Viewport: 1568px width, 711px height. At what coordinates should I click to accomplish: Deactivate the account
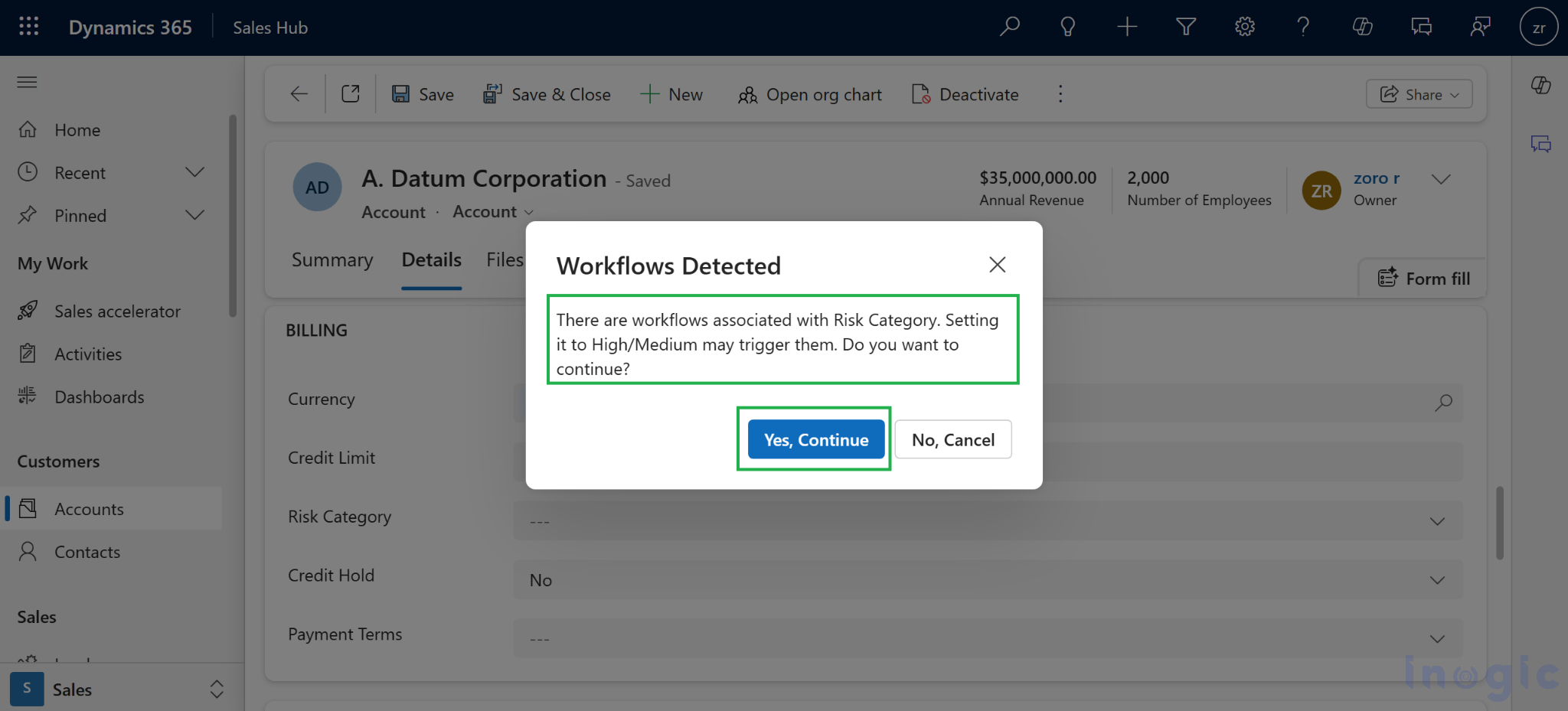tap(965, 94)
